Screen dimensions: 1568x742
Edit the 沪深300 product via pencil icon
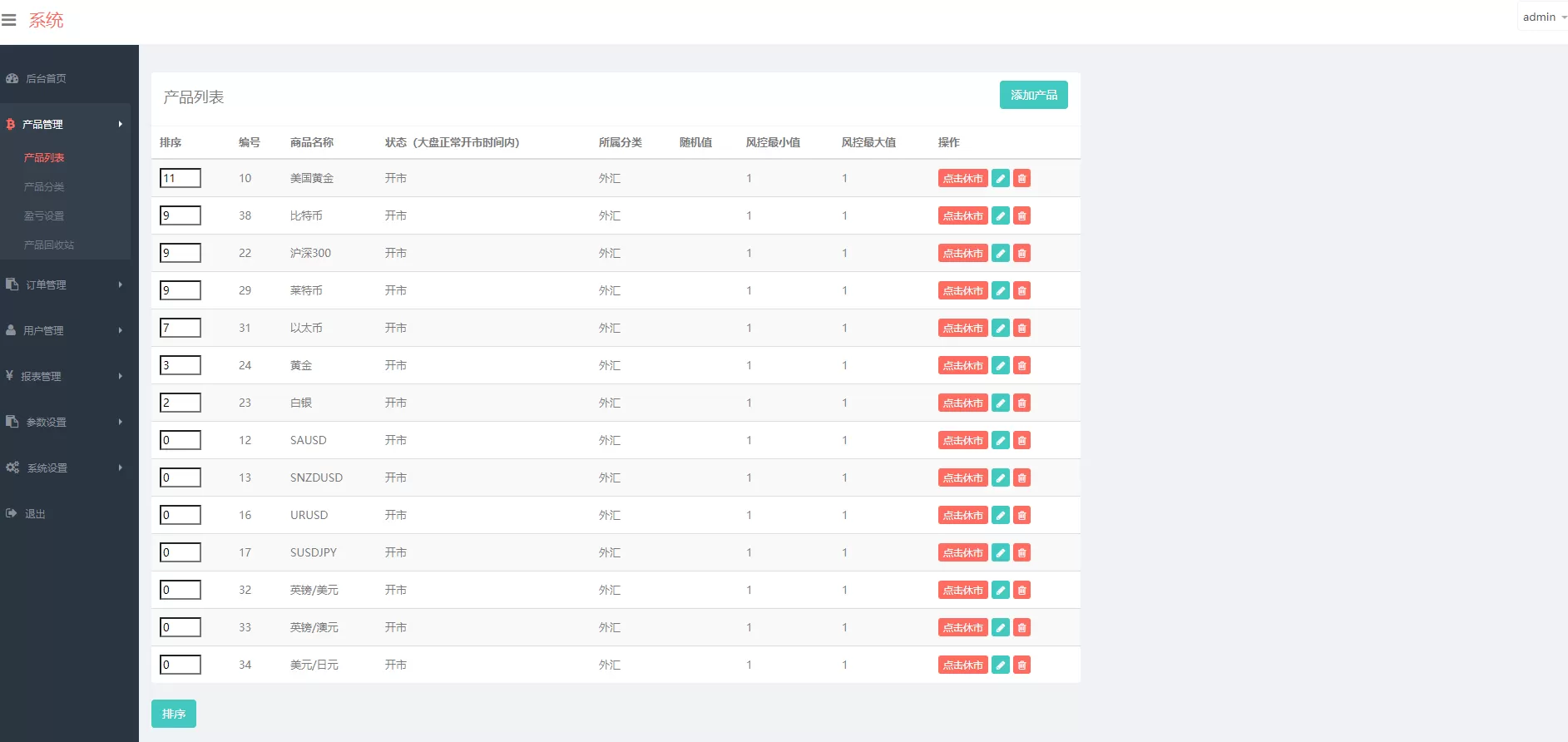[1001, 253]
